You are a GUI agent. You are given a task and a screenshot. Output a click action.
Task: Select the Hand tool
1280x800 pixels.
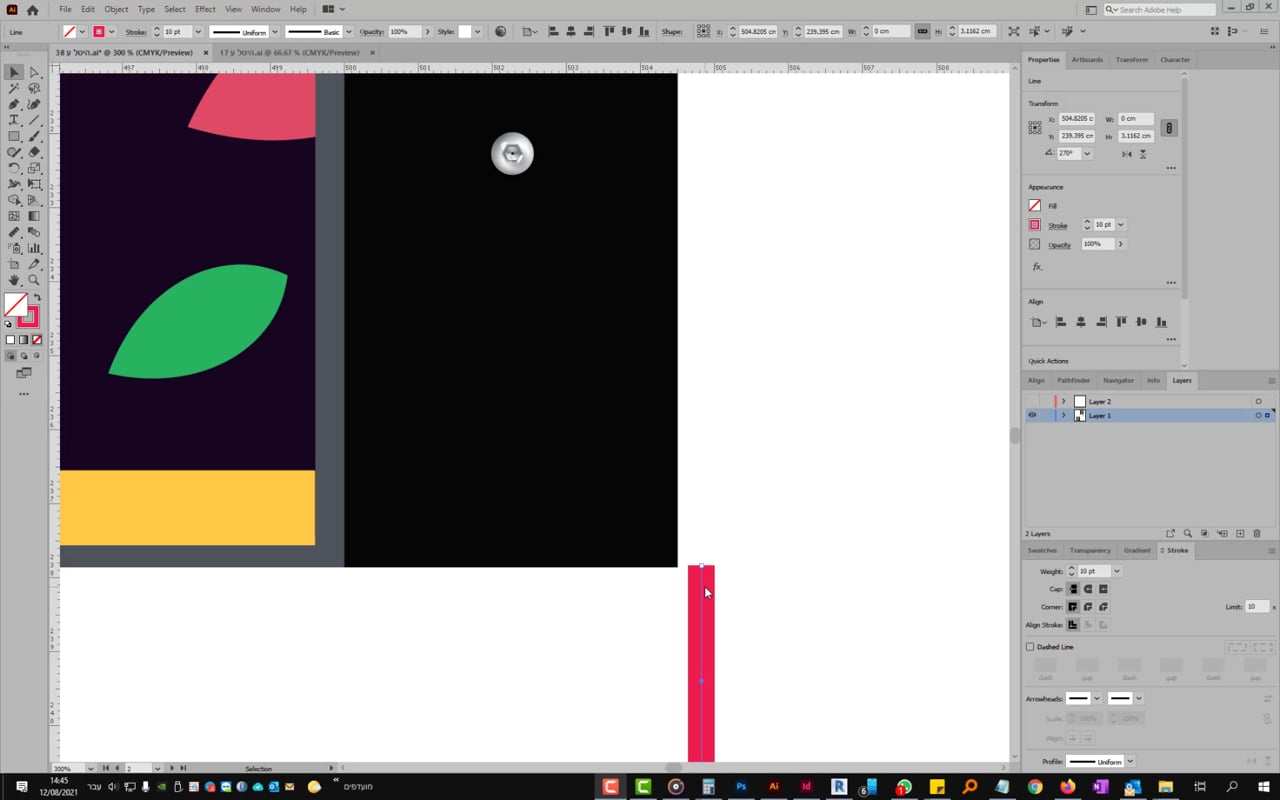[x=14, y=280]
